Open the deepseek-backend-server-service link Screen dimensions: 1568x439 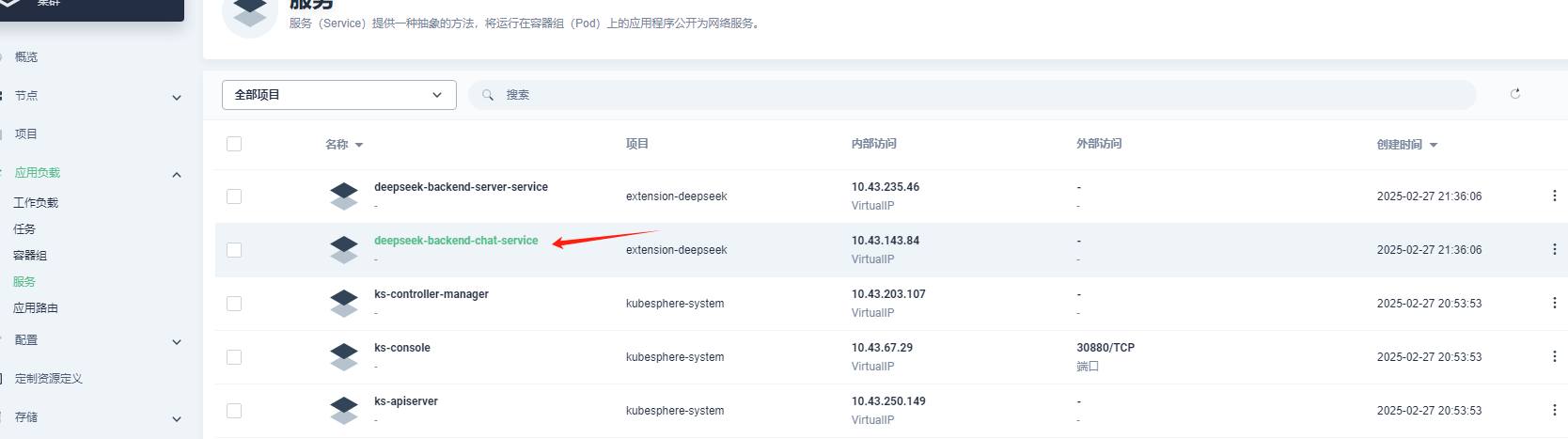(461, 187)
